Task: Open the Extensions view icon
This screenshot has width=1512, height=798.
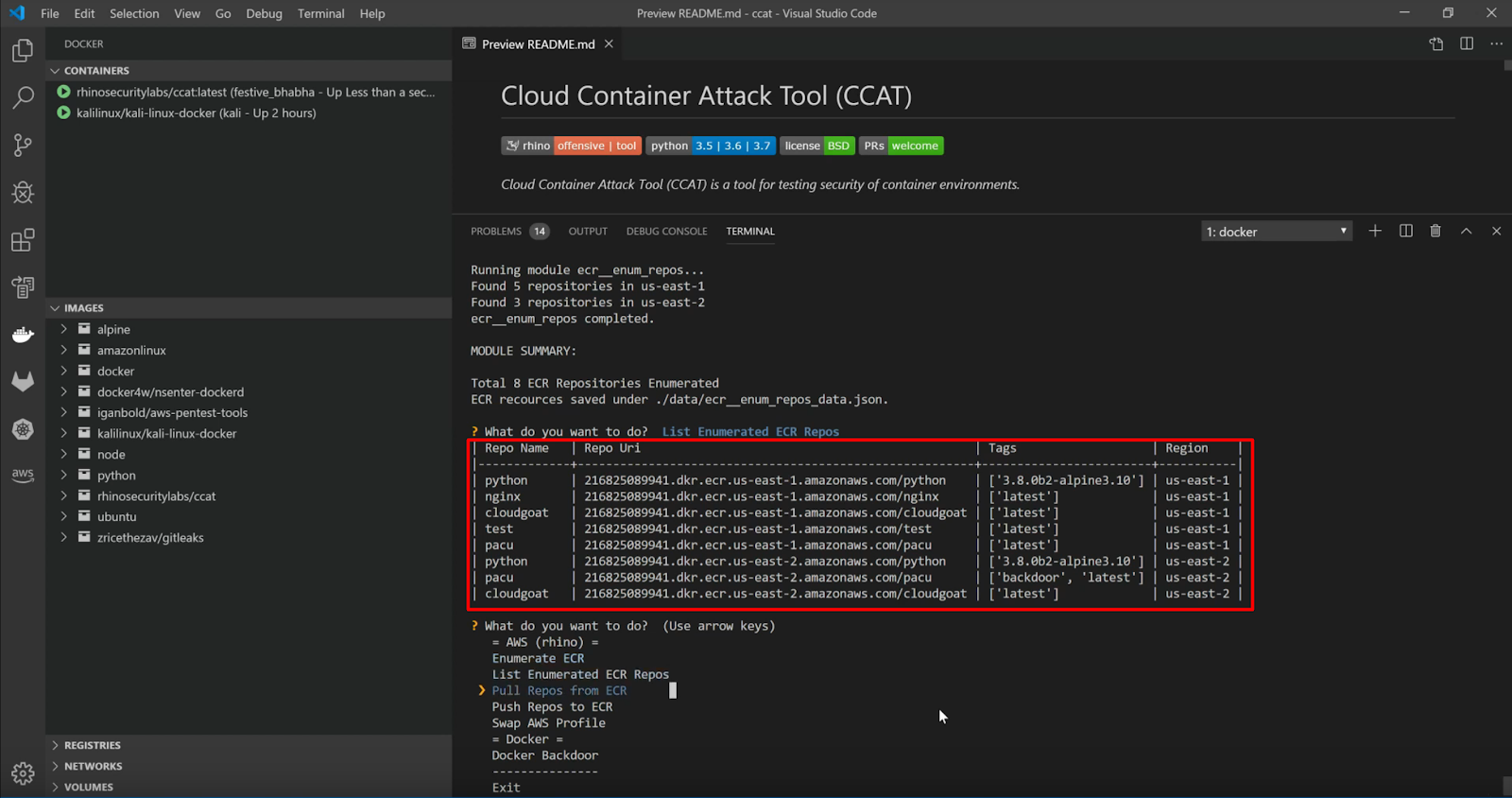Action: coord(23,240)
